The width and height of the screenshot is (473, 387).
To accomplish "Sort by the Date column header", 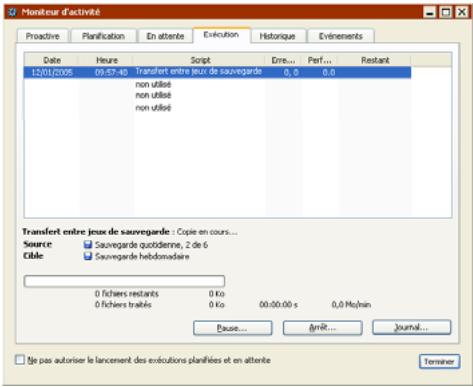I will pyautogui.click(x=51, y=60).
